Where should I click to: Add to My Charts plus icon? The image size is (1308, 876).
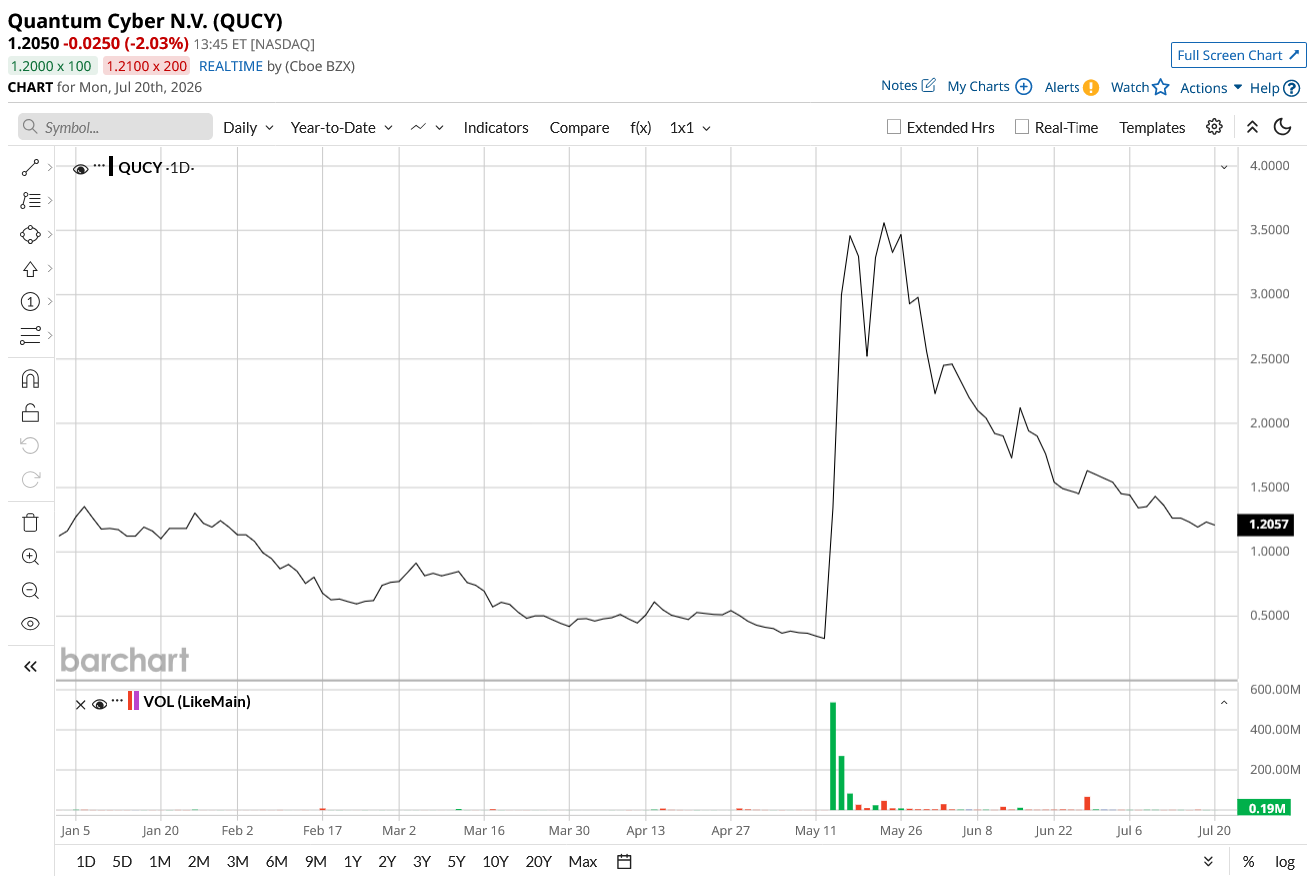tap(1023, 87)
